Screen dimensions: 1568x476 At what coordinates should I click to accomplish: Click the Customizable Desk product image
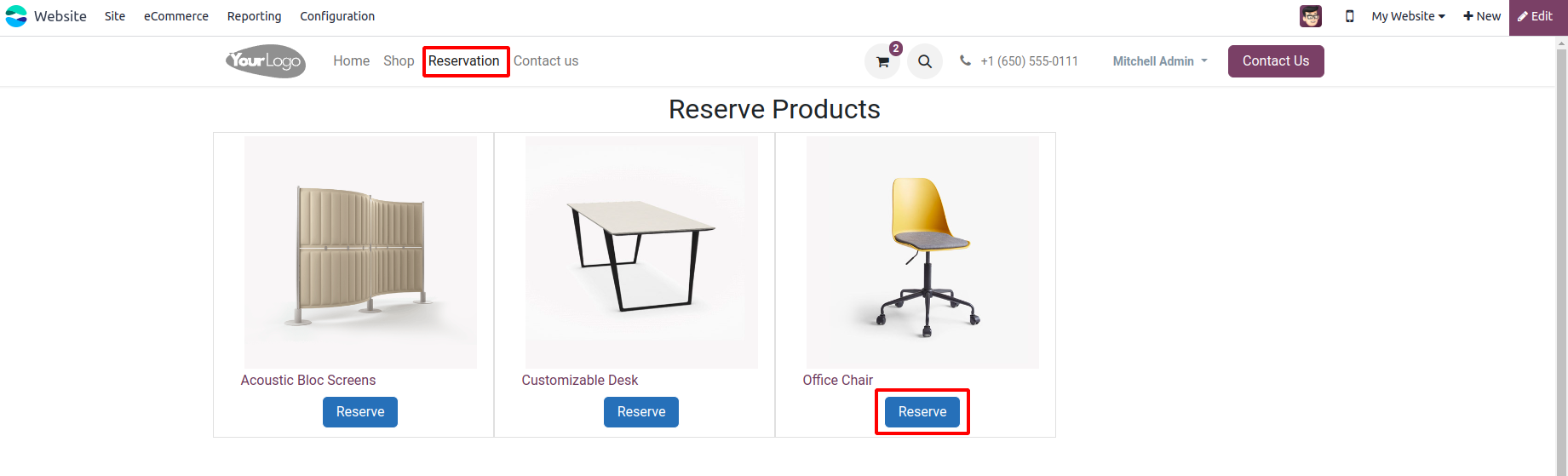click(641, 253)
